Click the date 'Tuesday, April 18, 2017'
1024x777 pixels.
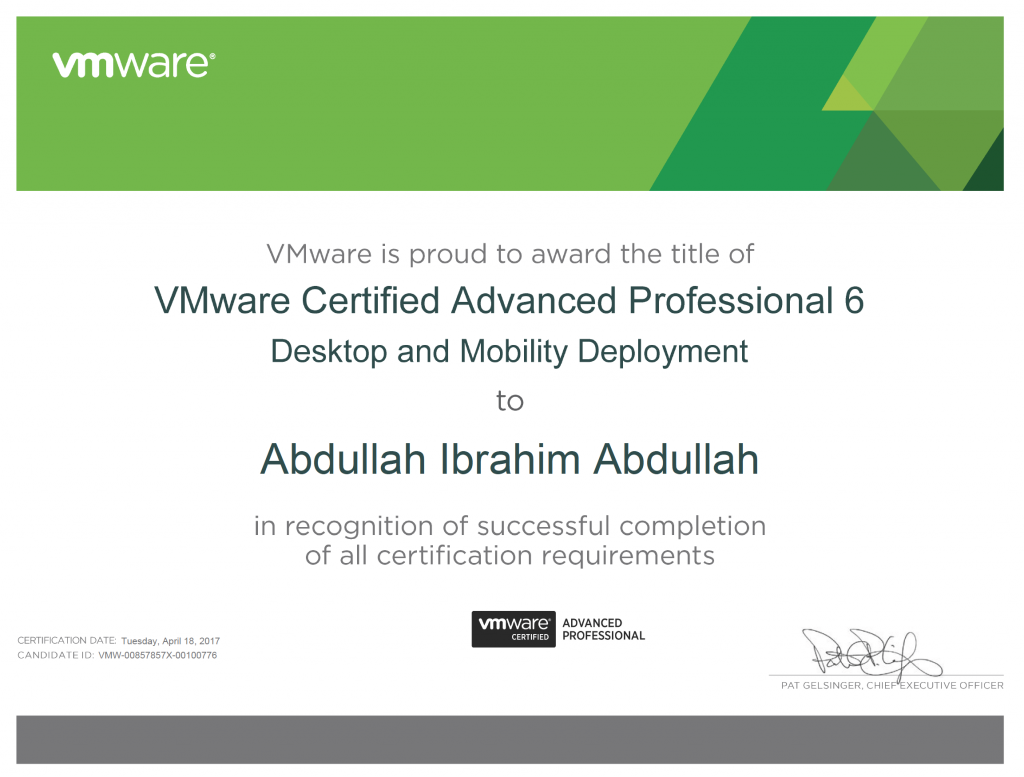170,641
